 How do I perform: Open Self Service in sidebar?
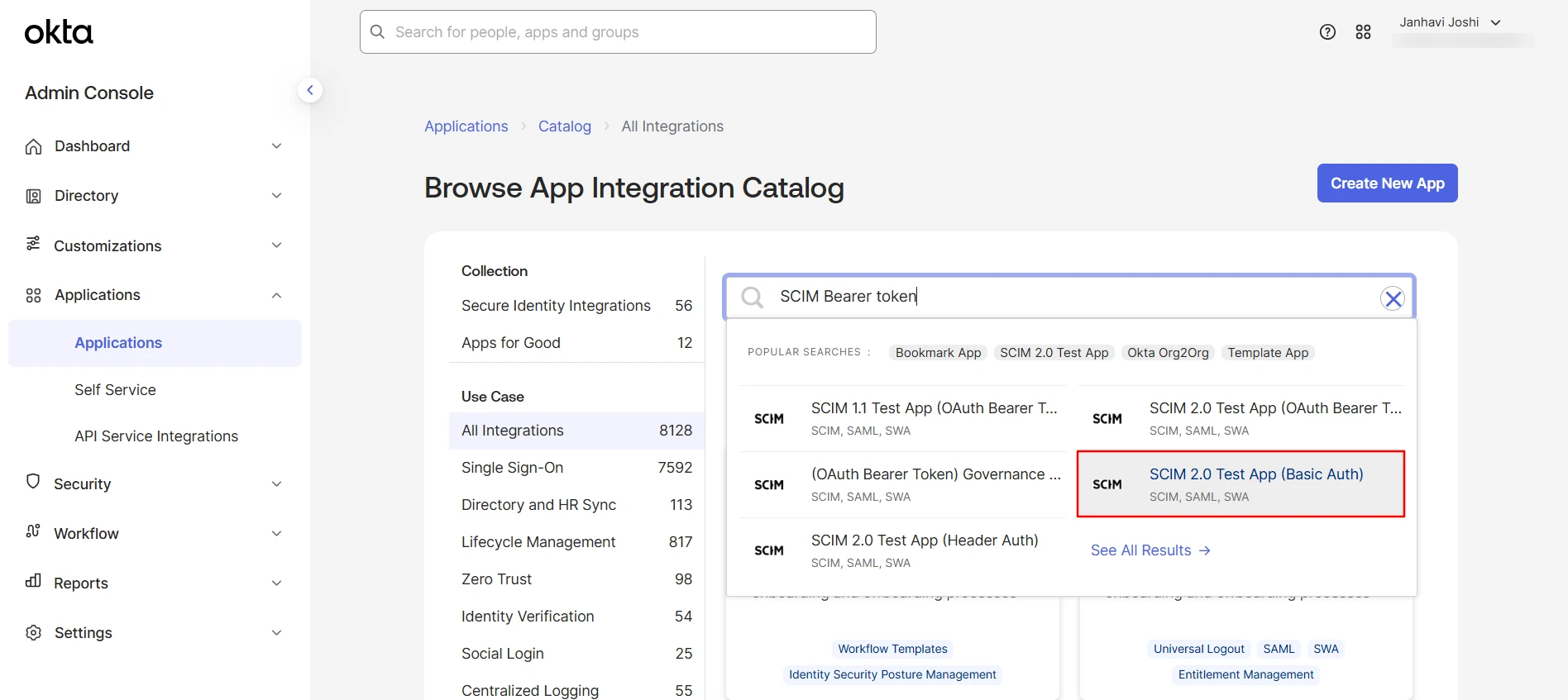tap(115, 390)
